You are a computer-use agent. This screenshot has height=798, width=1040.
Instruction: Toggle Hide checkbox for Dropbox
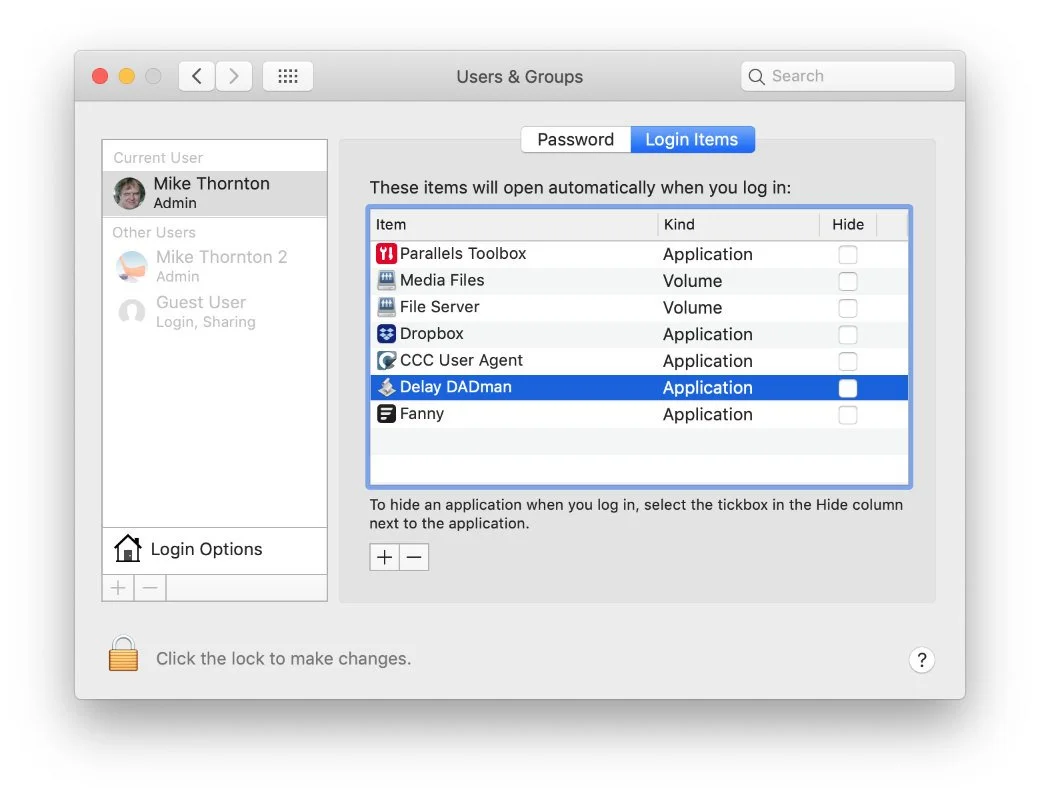click(x=848, y=335)
